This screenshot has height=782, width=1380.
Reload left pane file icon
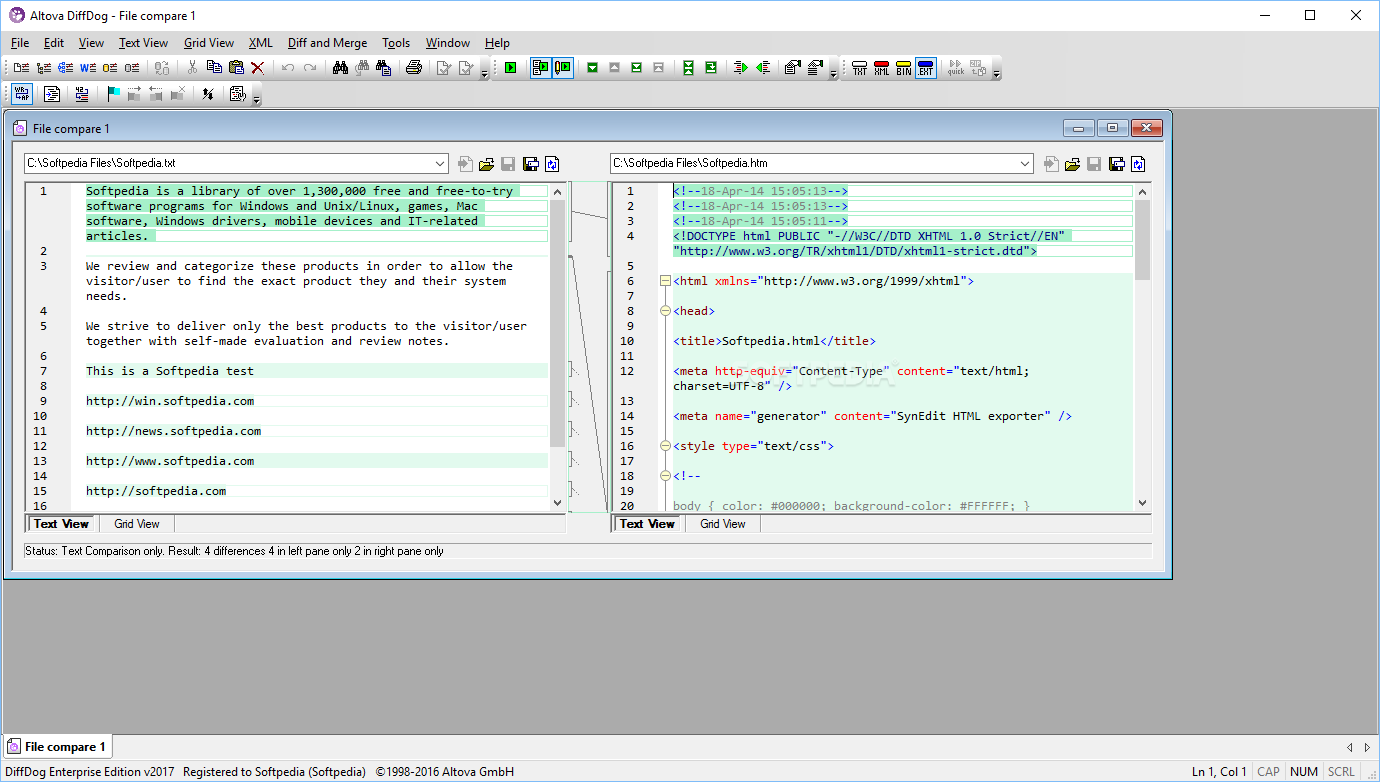[x=552, y=164]
